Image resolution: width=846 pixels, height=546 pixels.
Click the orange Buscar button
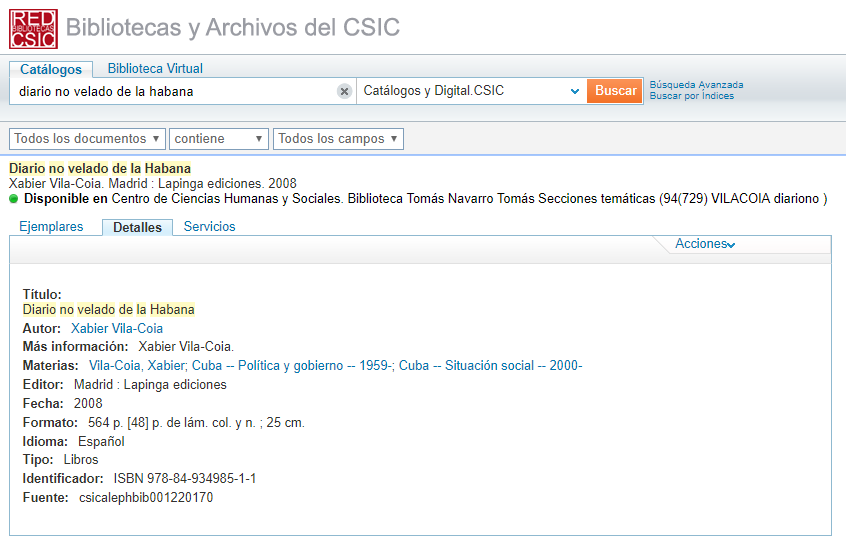tap(615, 91)
